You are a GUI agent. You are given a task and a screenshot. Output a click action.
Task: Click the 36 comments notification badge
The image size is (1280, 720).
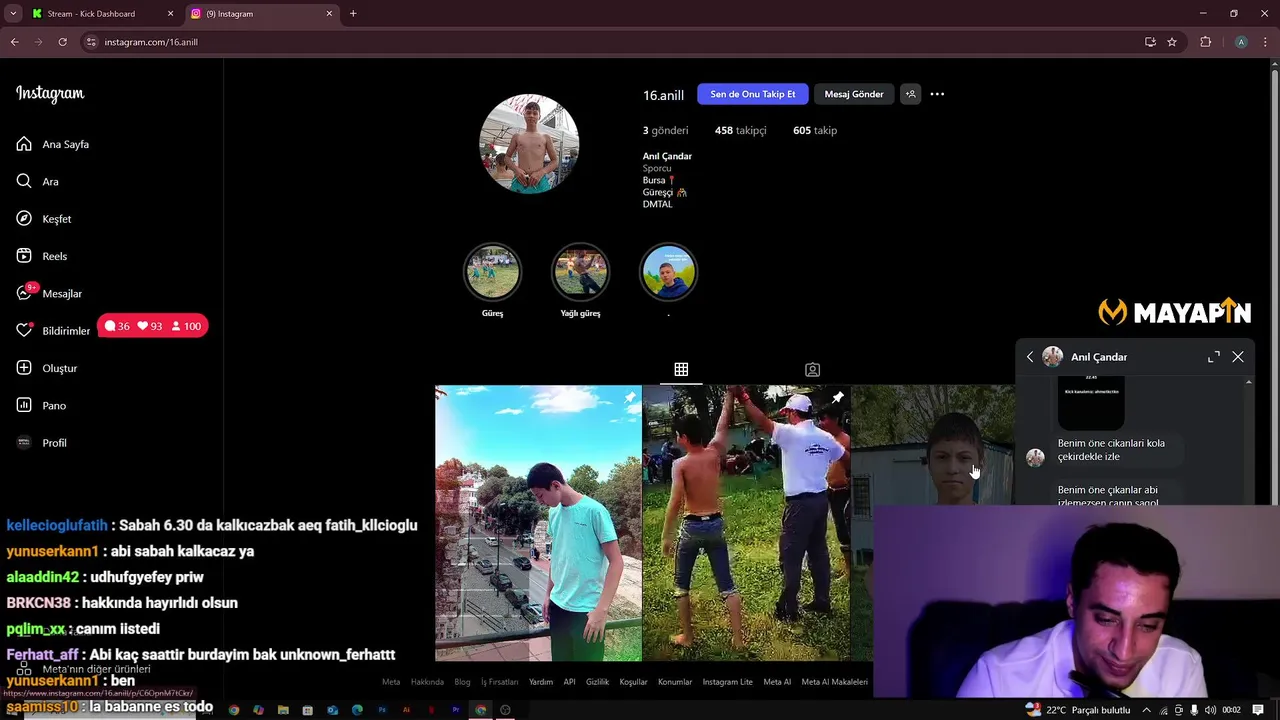coord(117,326)
